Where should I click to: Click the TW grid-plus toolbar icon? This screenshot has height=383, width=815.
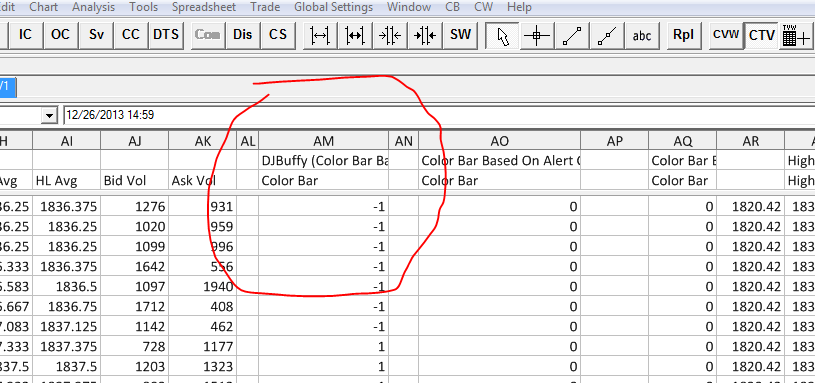[796, 35]
